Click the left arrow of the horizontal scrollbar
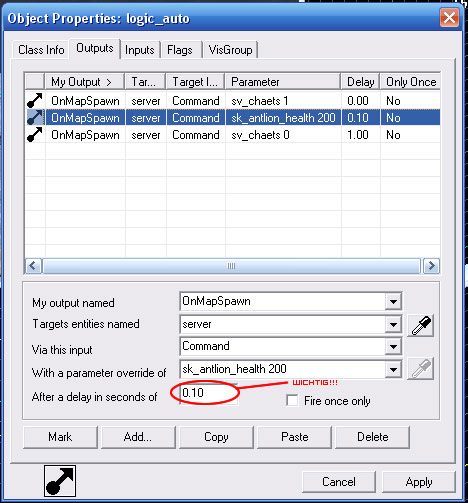 (33, 266)
